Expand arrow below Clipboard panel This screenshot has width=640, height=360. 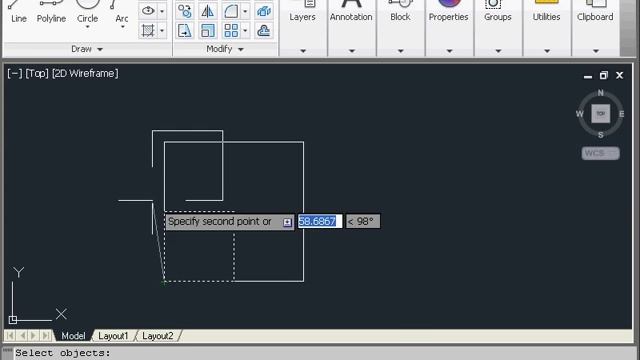[x=596, y=51]
